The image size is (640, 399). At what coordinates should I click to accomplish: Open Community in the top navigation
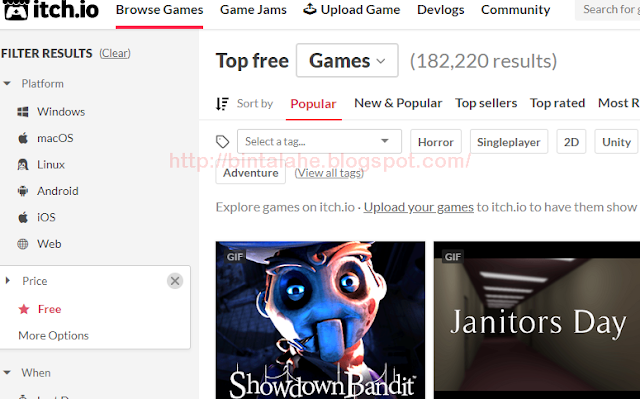click(516, 10)
